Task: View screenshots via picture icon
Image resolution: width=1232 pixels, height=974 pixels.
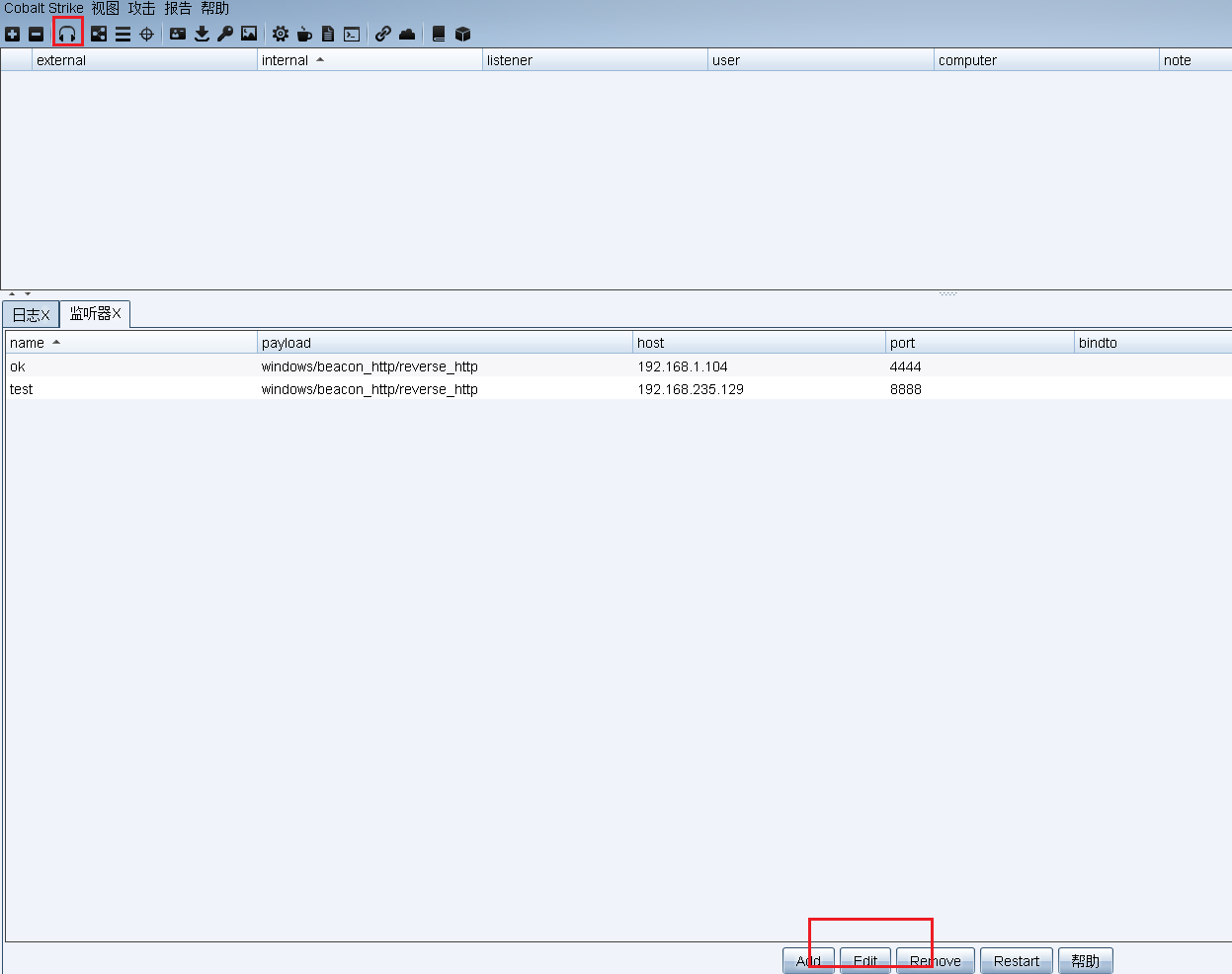Action: [249, 34]
